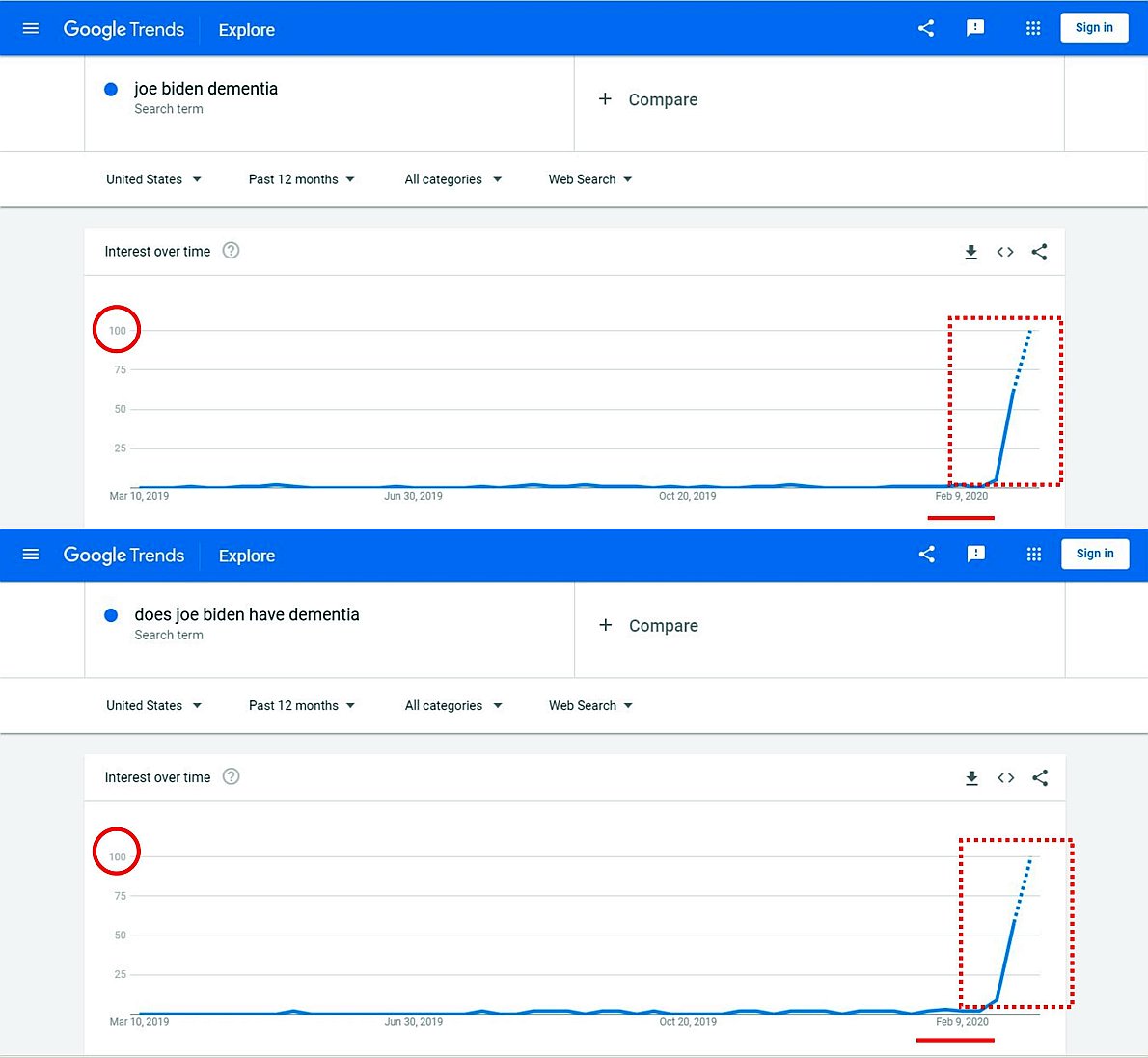Click blue color dot beside 'joe biden dementia'
Image resolution: width=1148 pixels, height=1058 pixels.
[x=111, y=90]
